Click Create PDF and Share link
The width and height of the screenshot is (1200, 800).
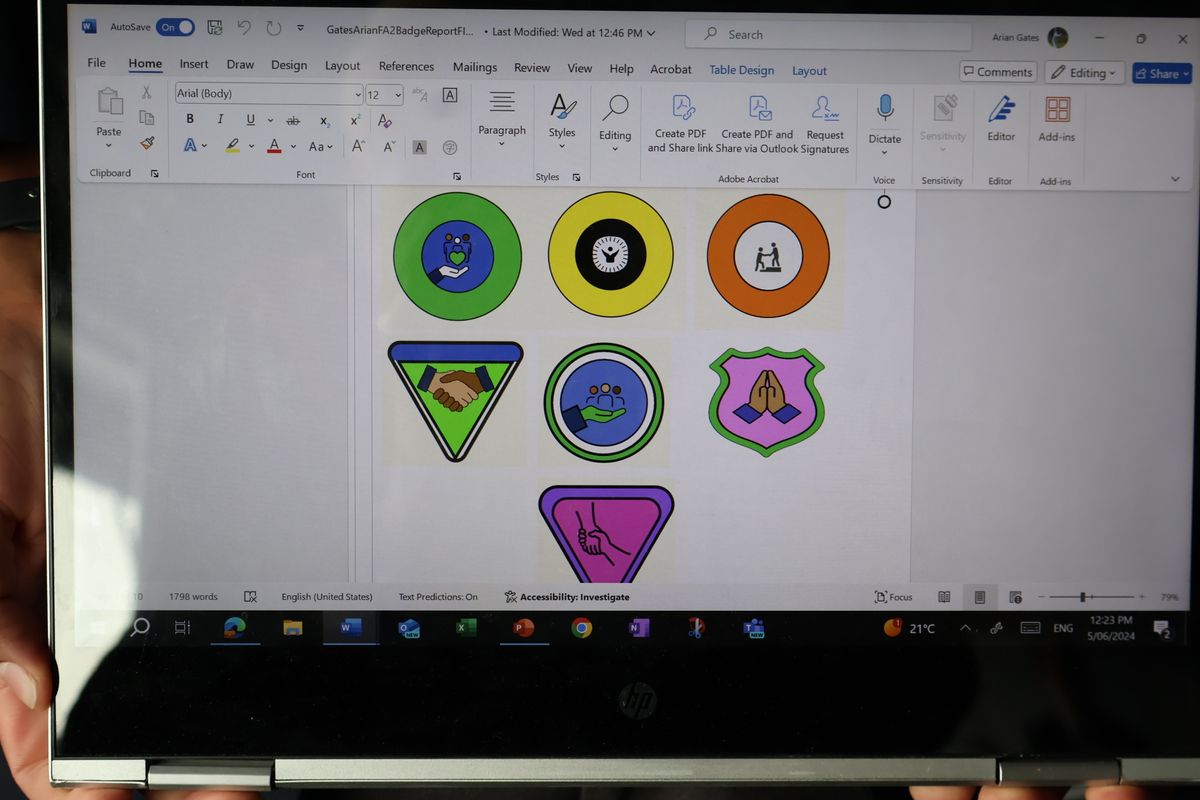pos(680,124)
